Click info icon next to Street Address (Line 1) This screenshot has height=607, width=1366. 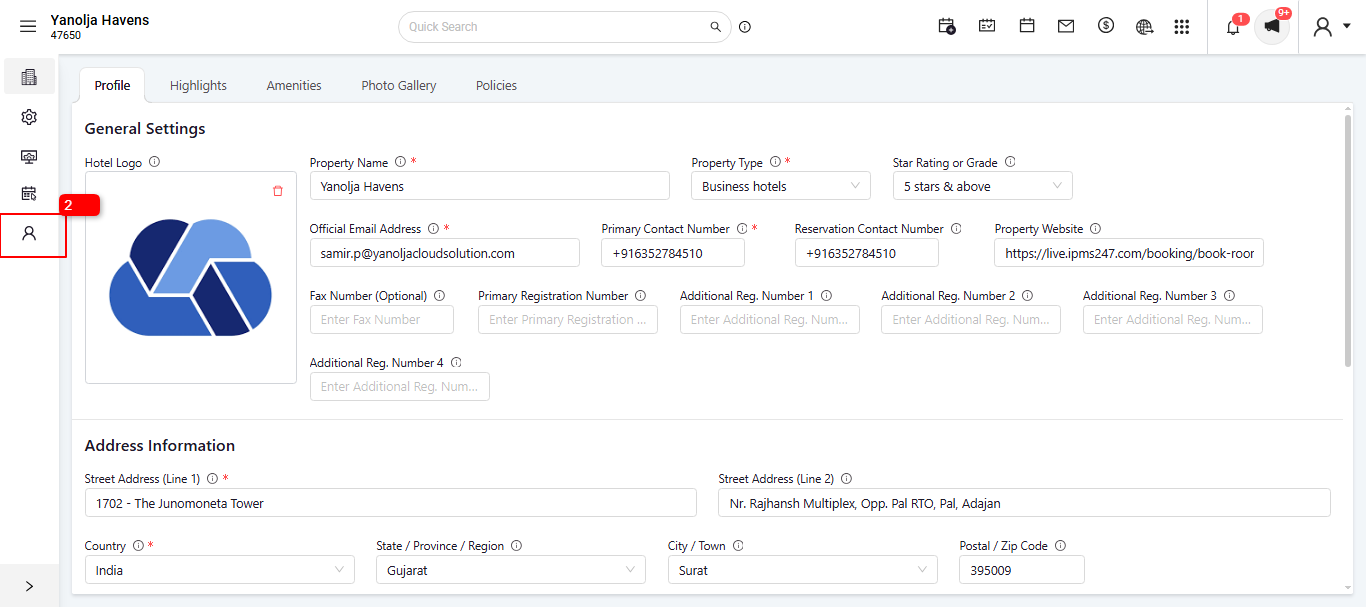coord(212,479)
